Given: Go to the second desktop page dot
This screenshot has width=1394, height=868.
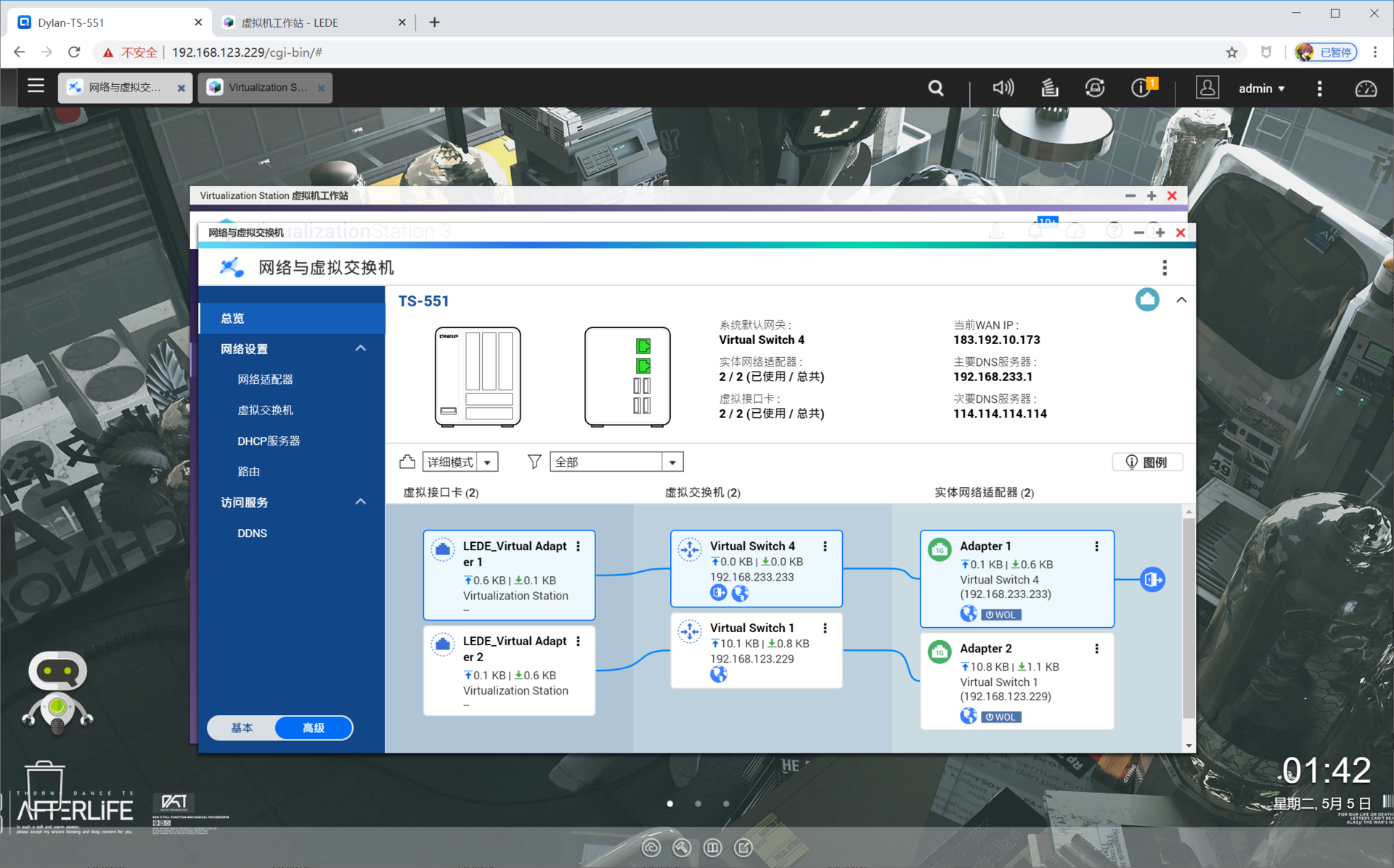Looking at the screenshot, I should [x=698, y=803].
